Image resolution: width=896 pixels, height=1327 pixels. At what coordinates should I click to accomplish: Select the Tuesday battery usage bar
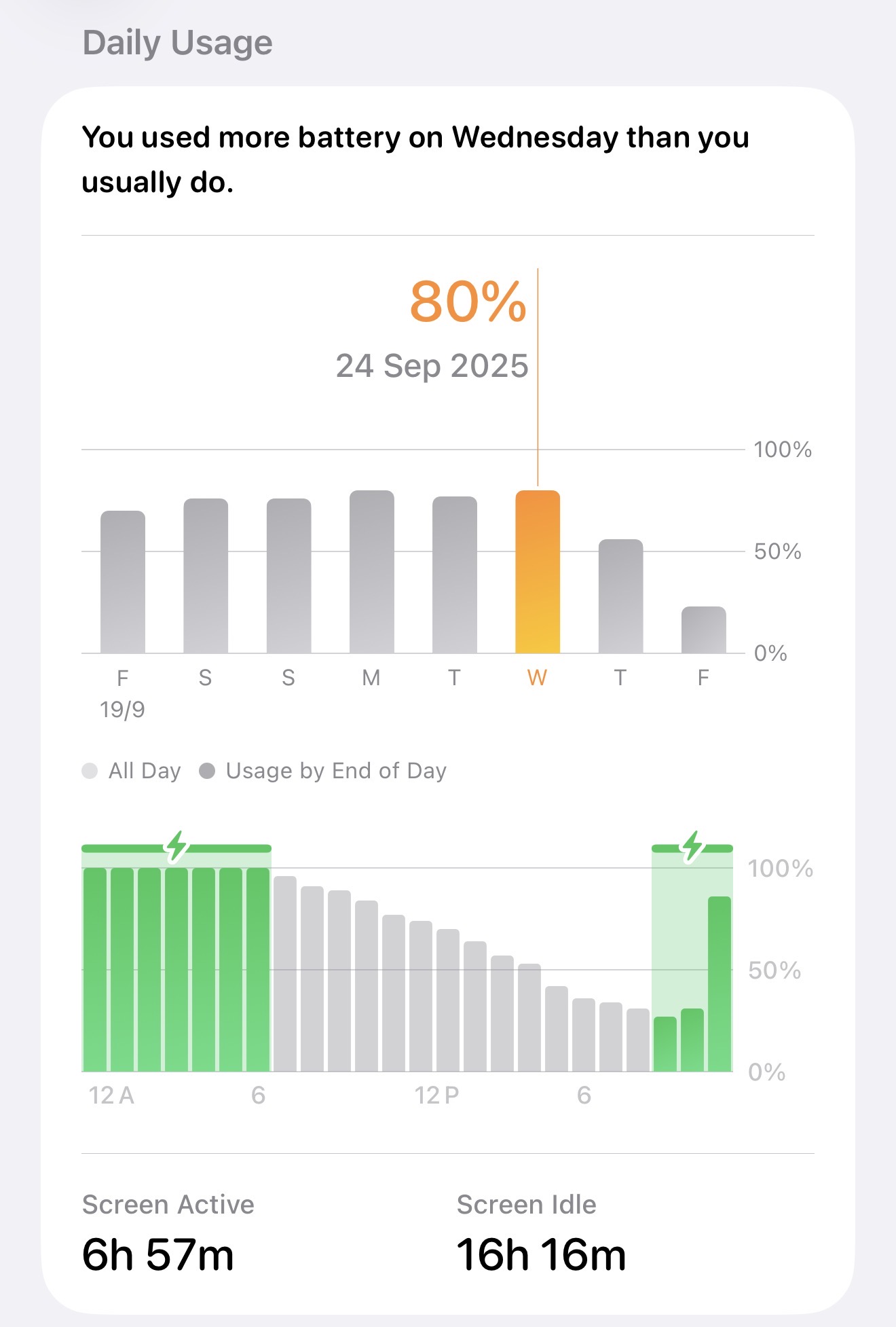[x=455, y=575]
